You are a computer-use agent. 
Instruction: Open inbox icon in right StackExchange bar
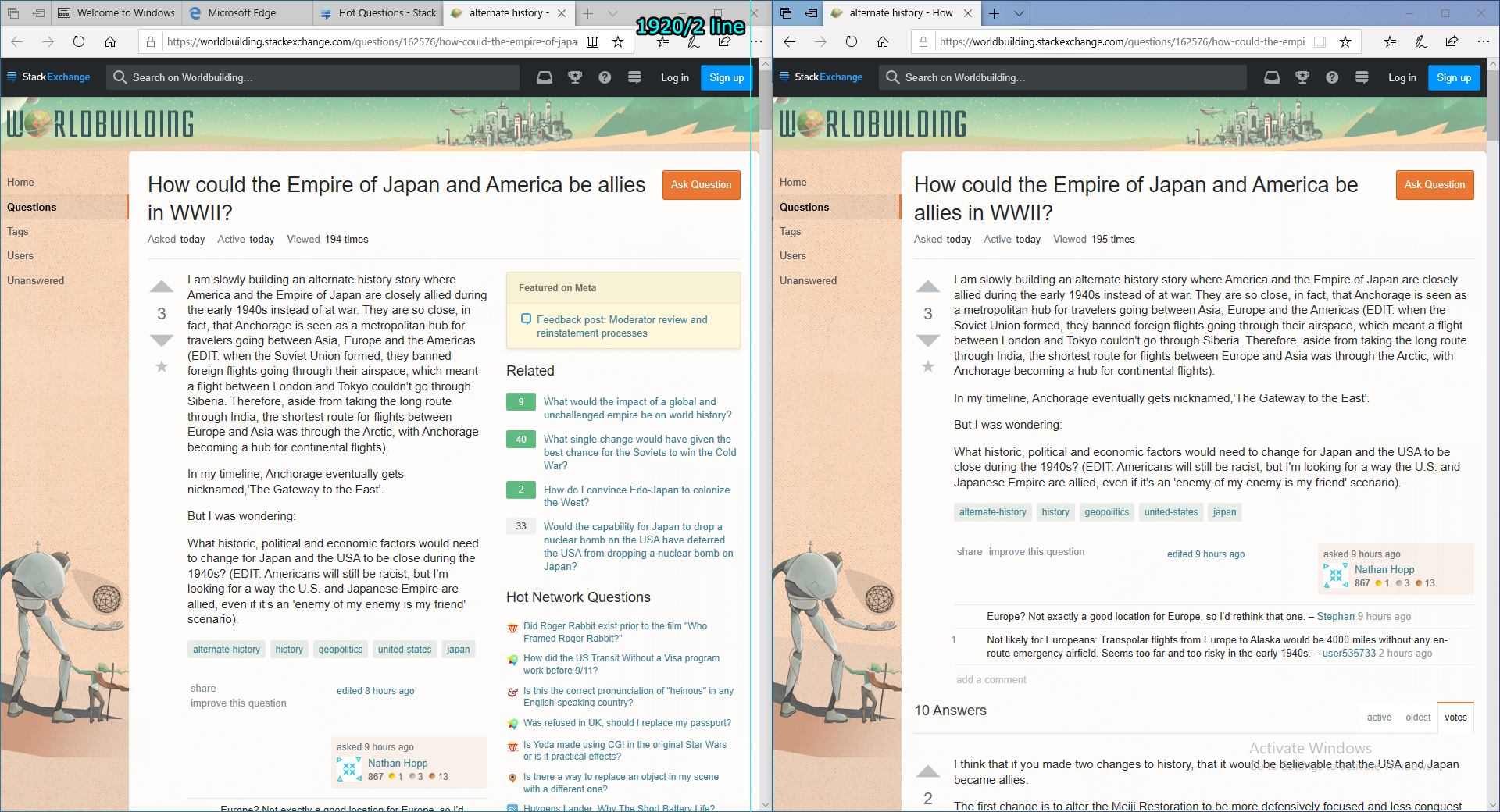[1272, 77]
